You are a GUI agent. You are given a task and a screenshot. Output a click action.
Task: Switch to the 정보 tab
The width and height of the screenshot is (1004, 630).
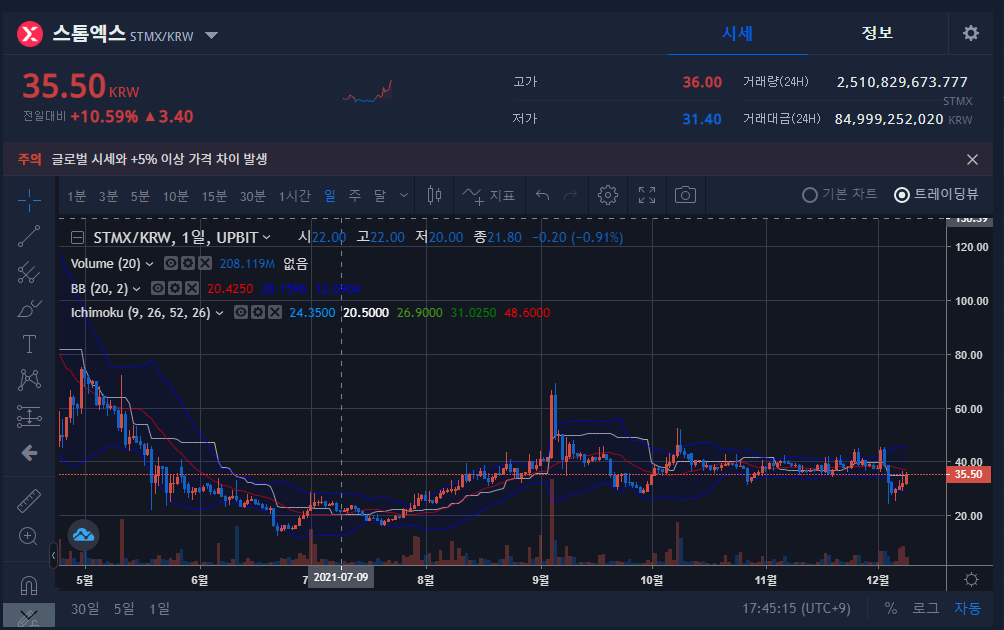(877, 33)
